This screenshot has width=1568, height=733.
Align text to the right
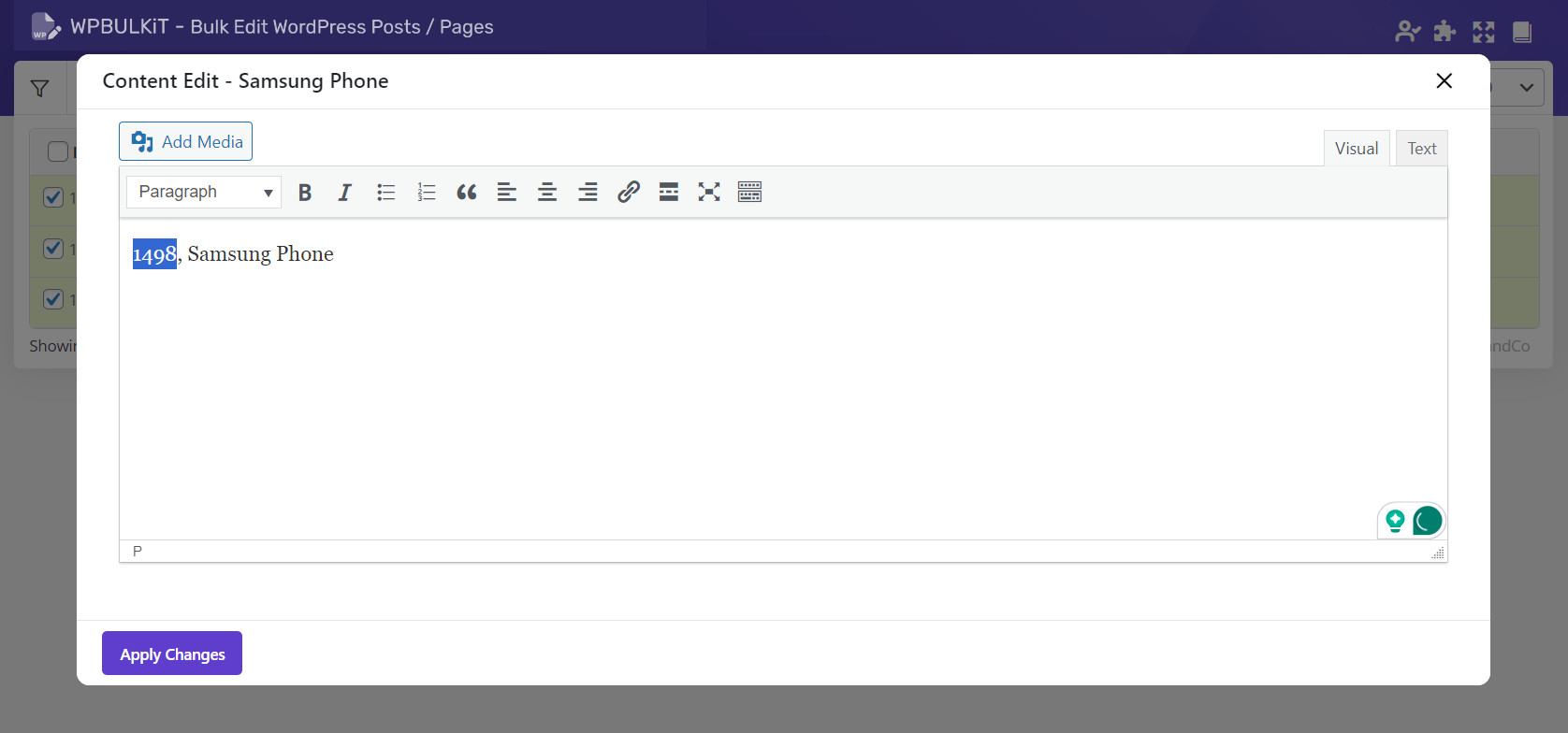click(x=588, y=193)
